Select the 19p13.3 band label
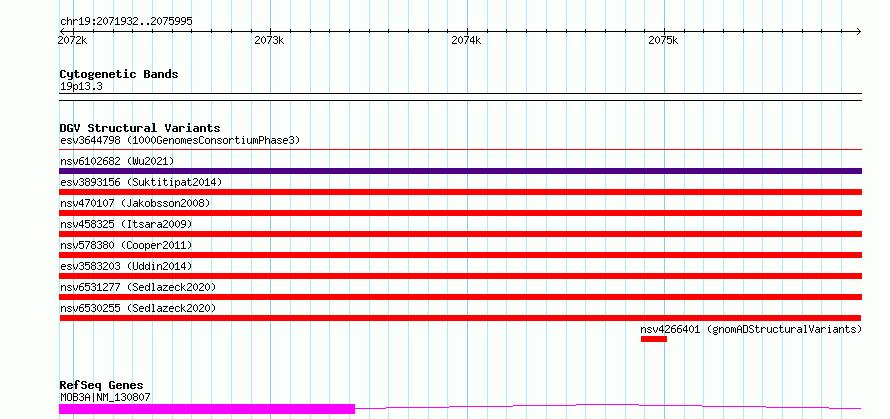This screenshot has height=419, width=890. pos(81,87)
